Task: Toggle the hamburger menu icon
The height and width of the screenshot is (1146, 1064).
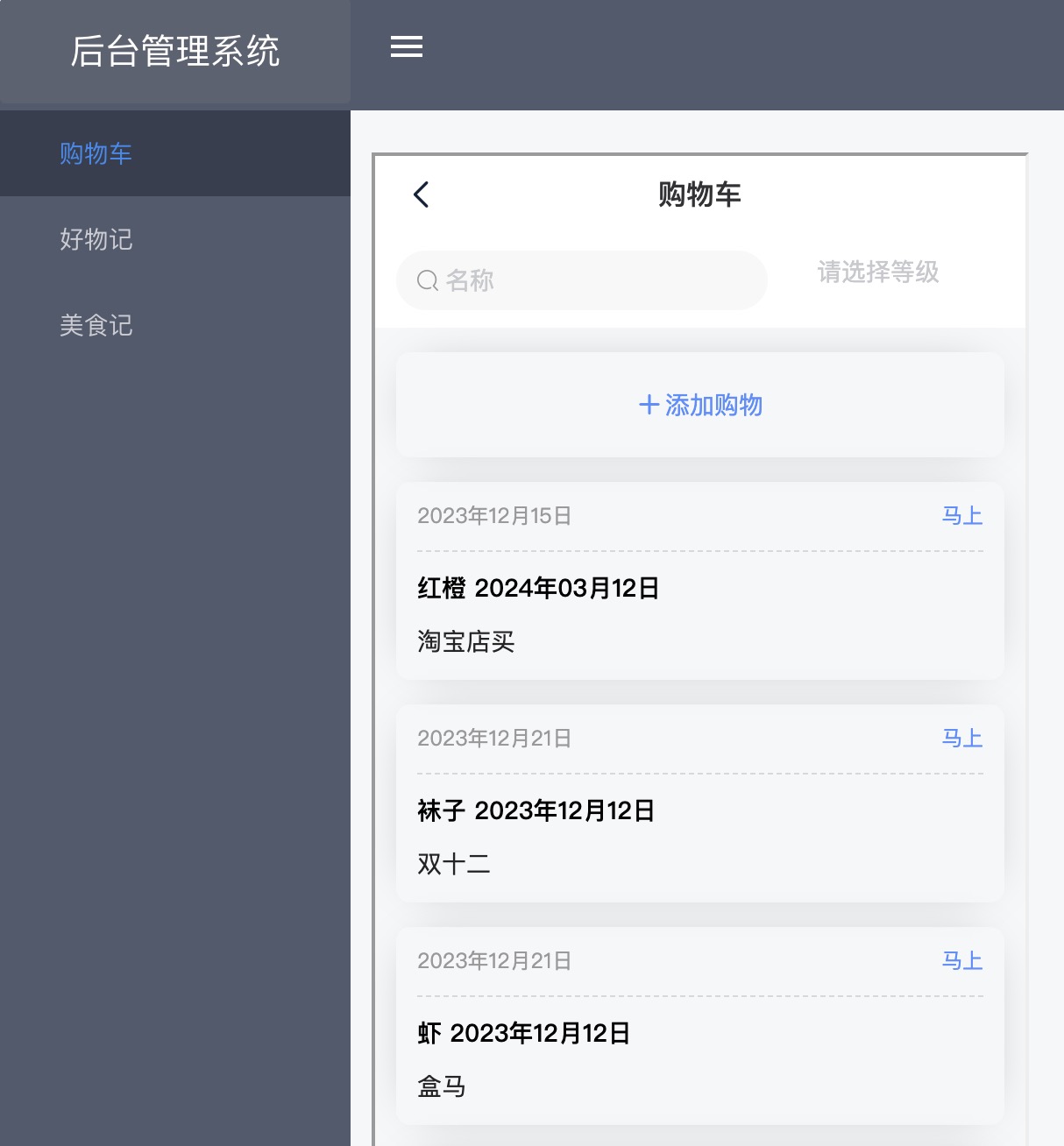Action: tap(407, 47)
